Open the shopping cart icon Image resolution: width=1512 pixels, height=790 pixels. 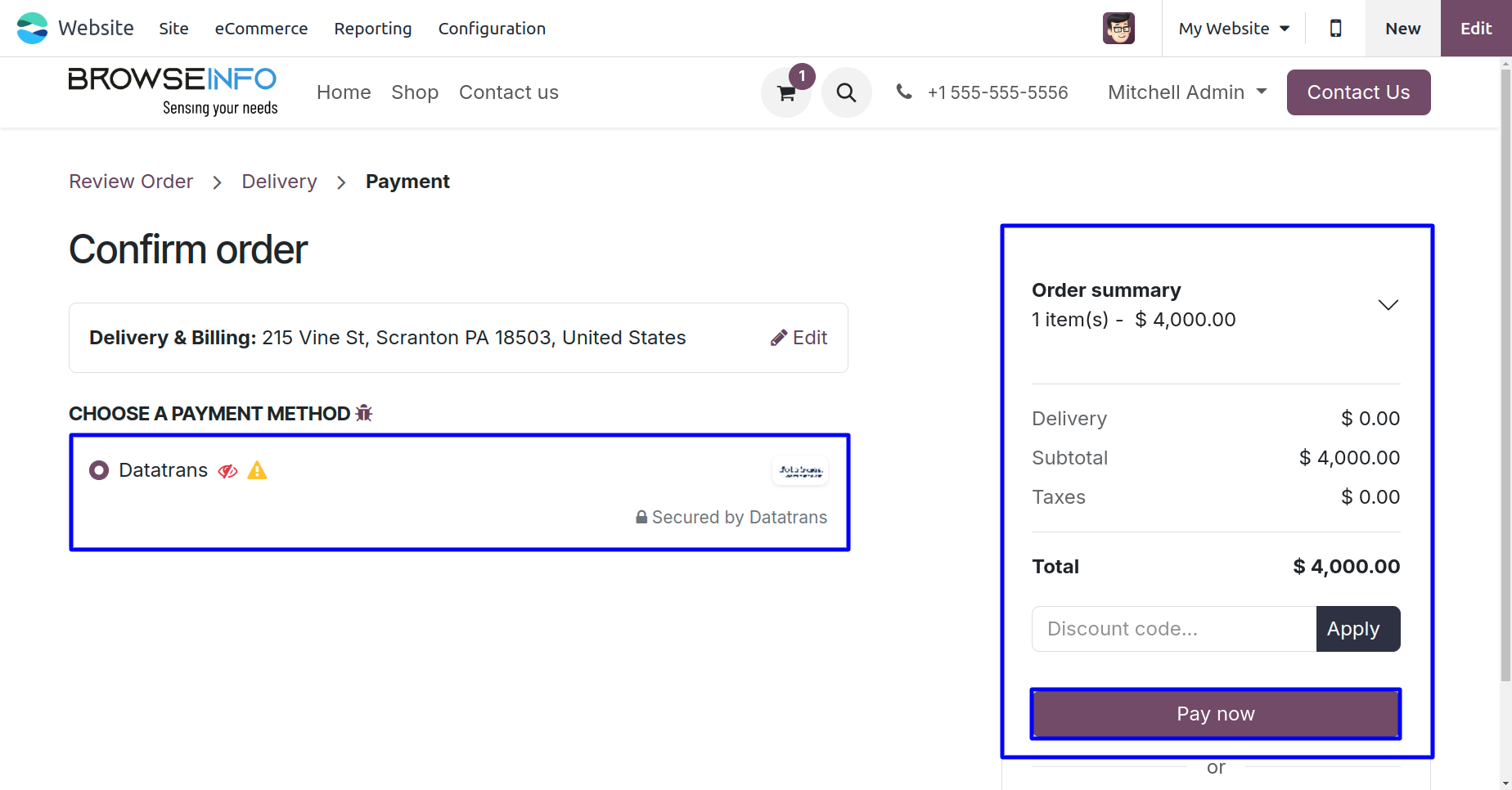click(786, 92)
